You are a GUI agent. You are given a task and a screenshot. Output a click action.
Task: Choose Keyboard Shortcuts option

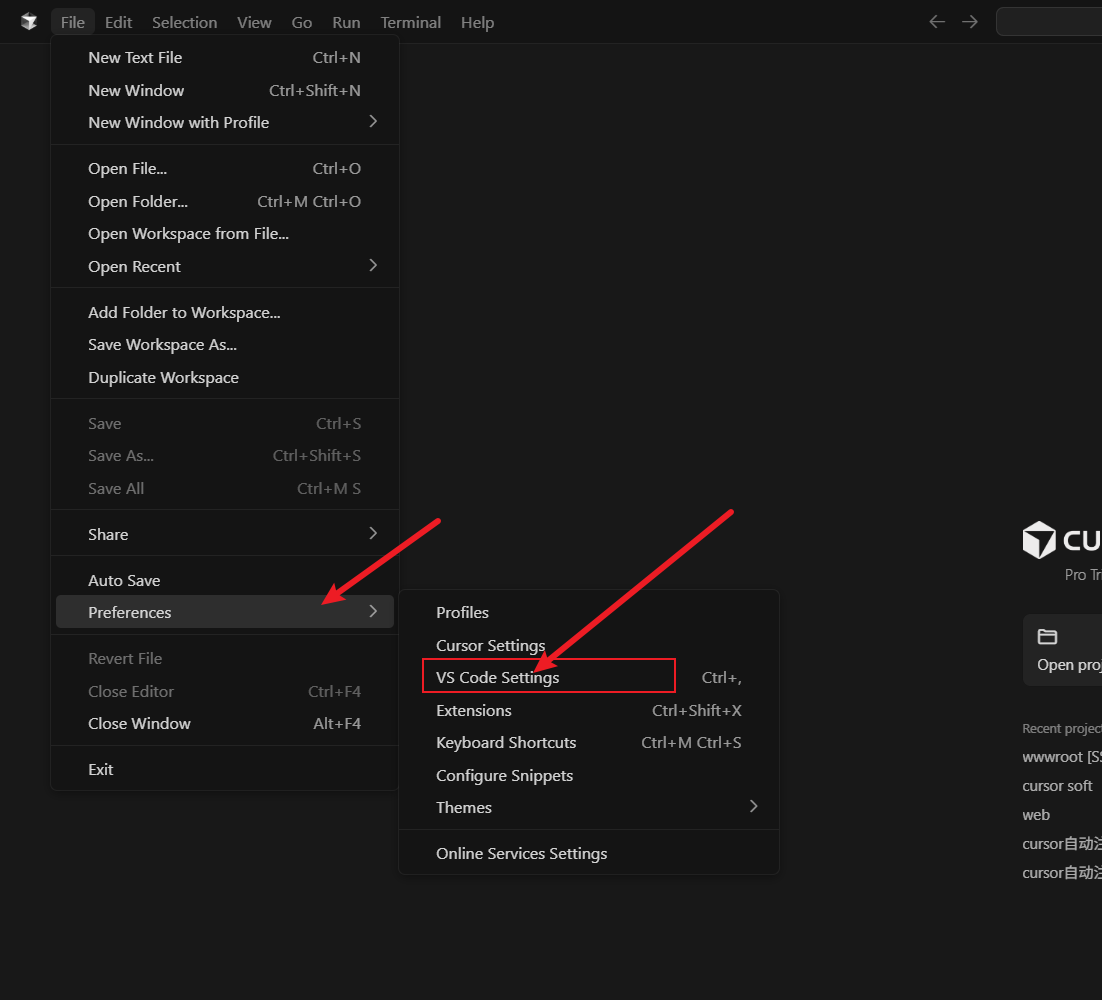pyautogui.click(x=506, y=742)
